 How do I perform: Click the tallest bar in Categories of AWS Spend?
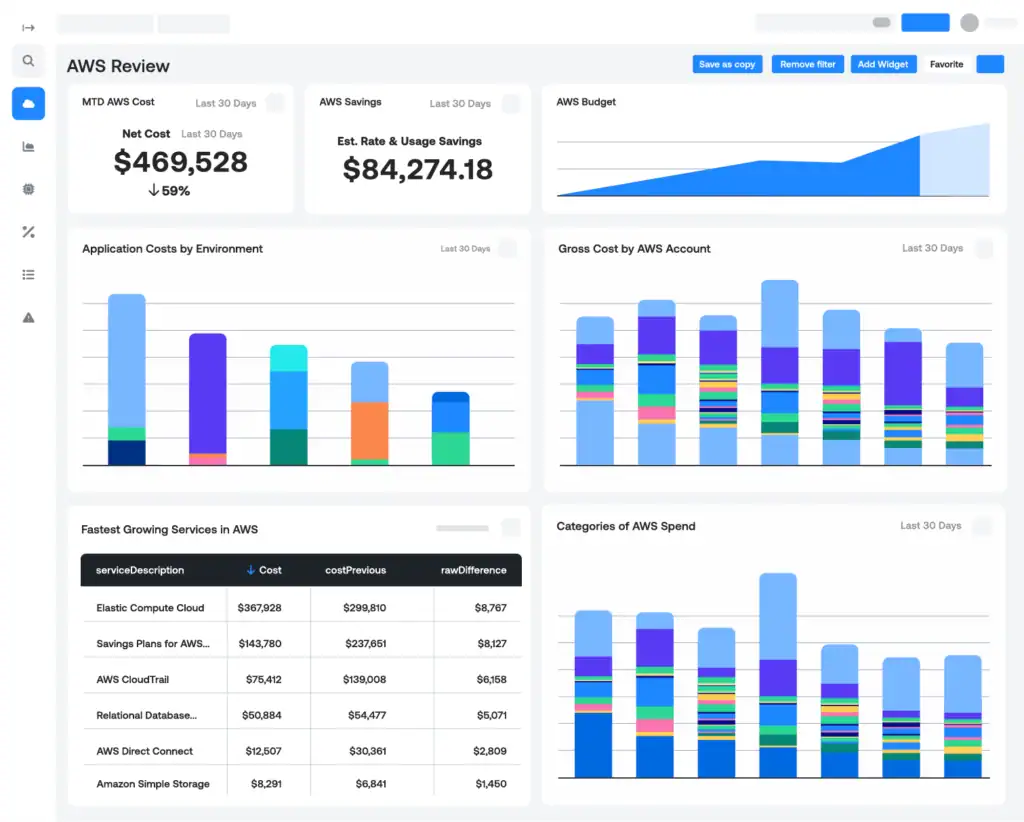(x=778, y=675)
